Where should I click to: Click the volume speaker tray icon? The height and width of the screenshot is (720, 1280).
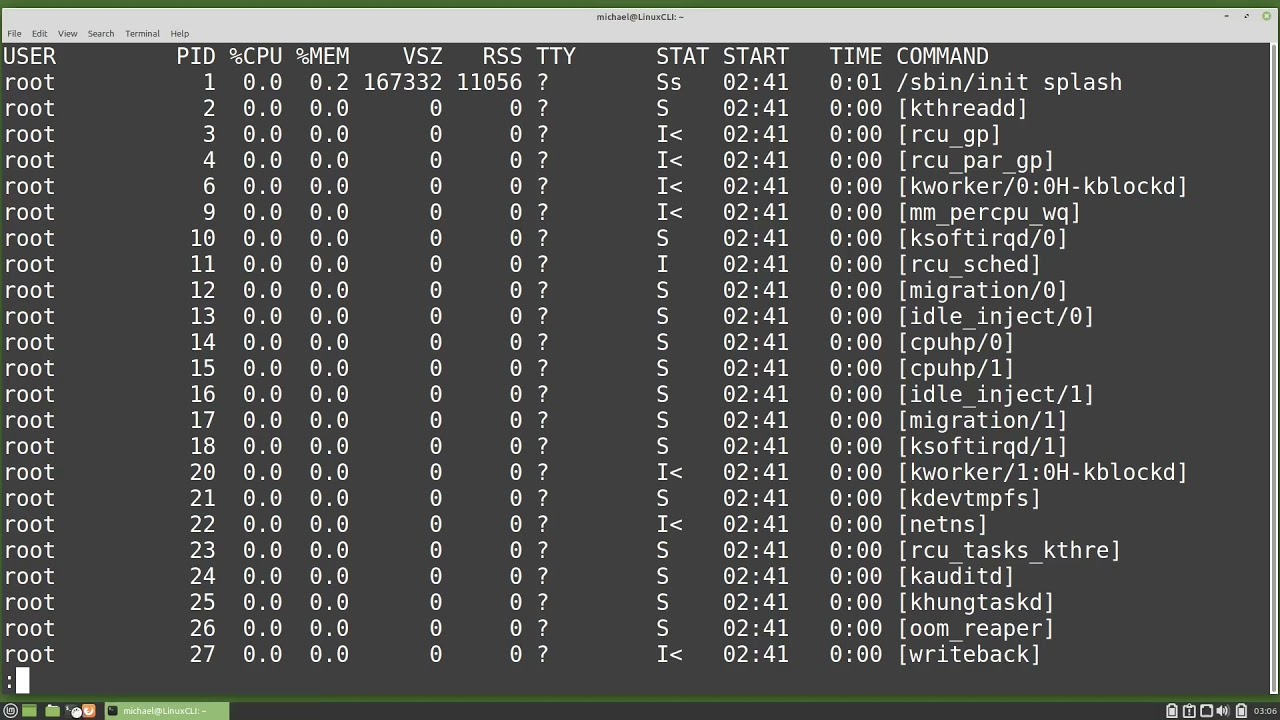[1223, 711]
